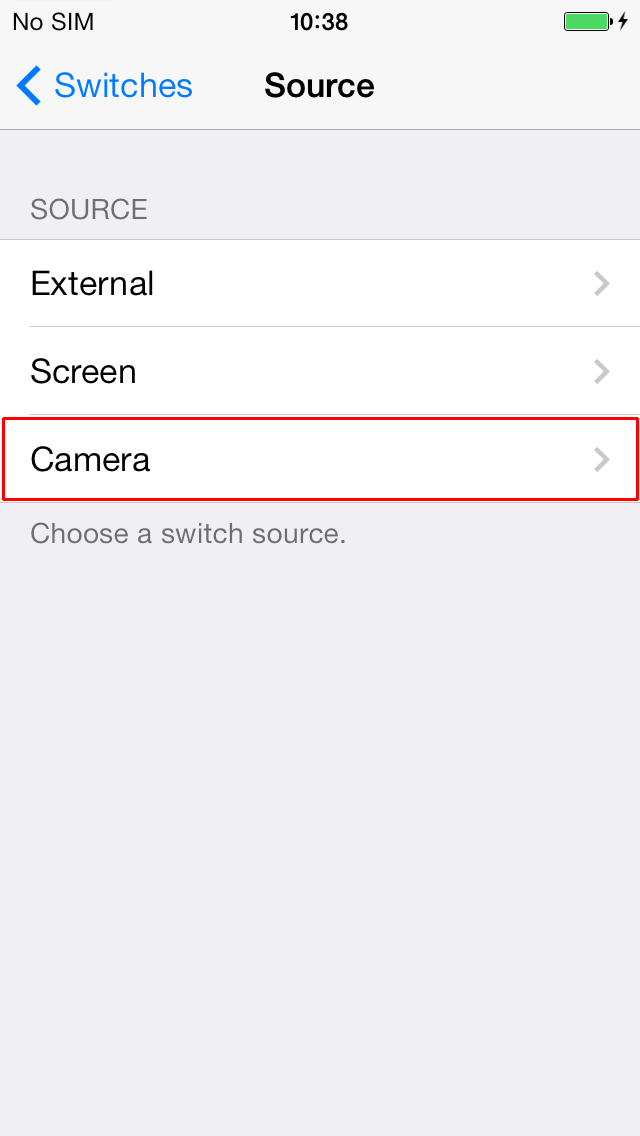The height and width of the screenshot is (1136, 640).
Task: Tap the blank space between Screen label and chevron
Action: (x=362, y=372)
